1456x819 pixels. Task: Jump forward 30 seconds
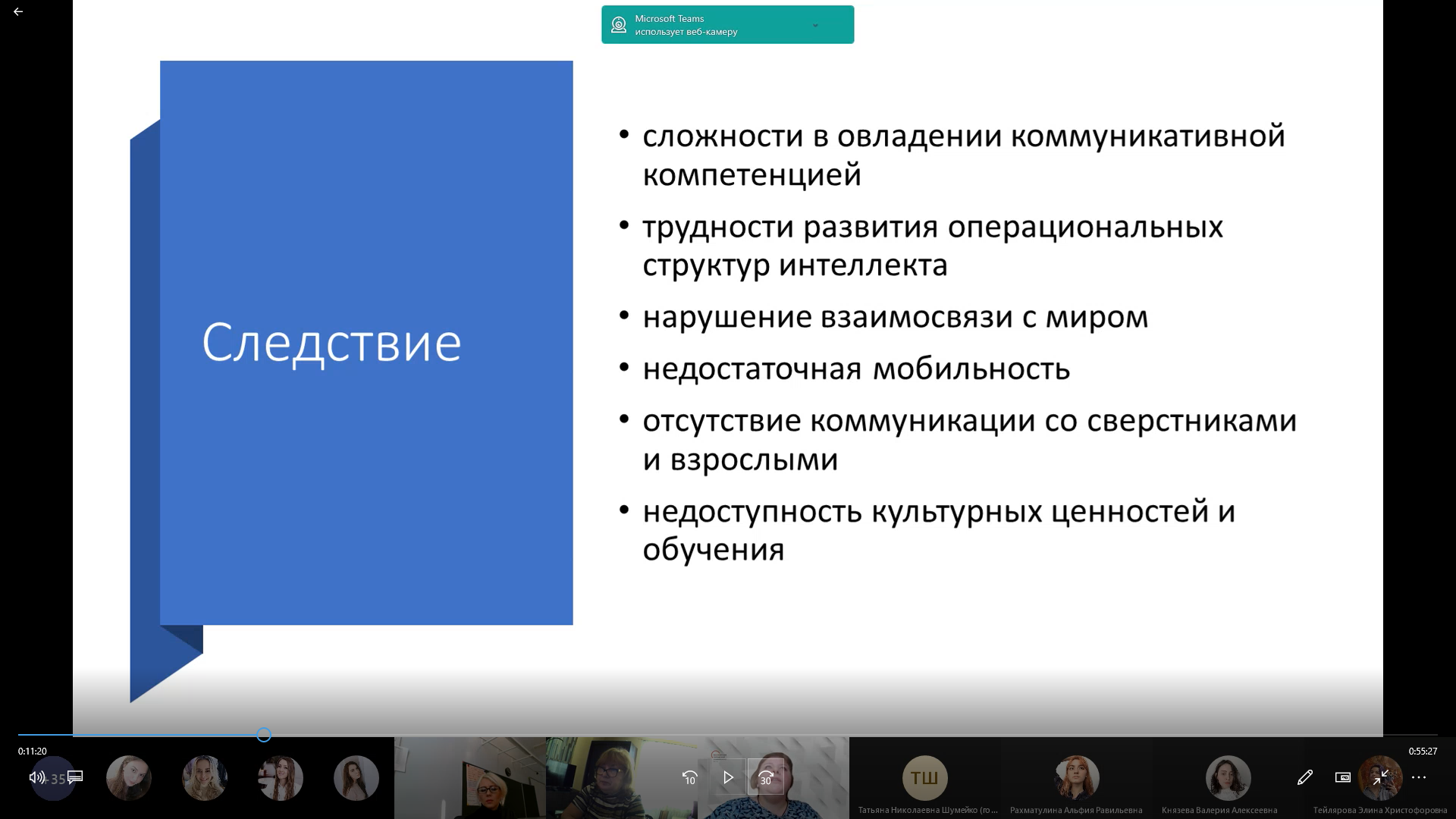tap(766, 777)
